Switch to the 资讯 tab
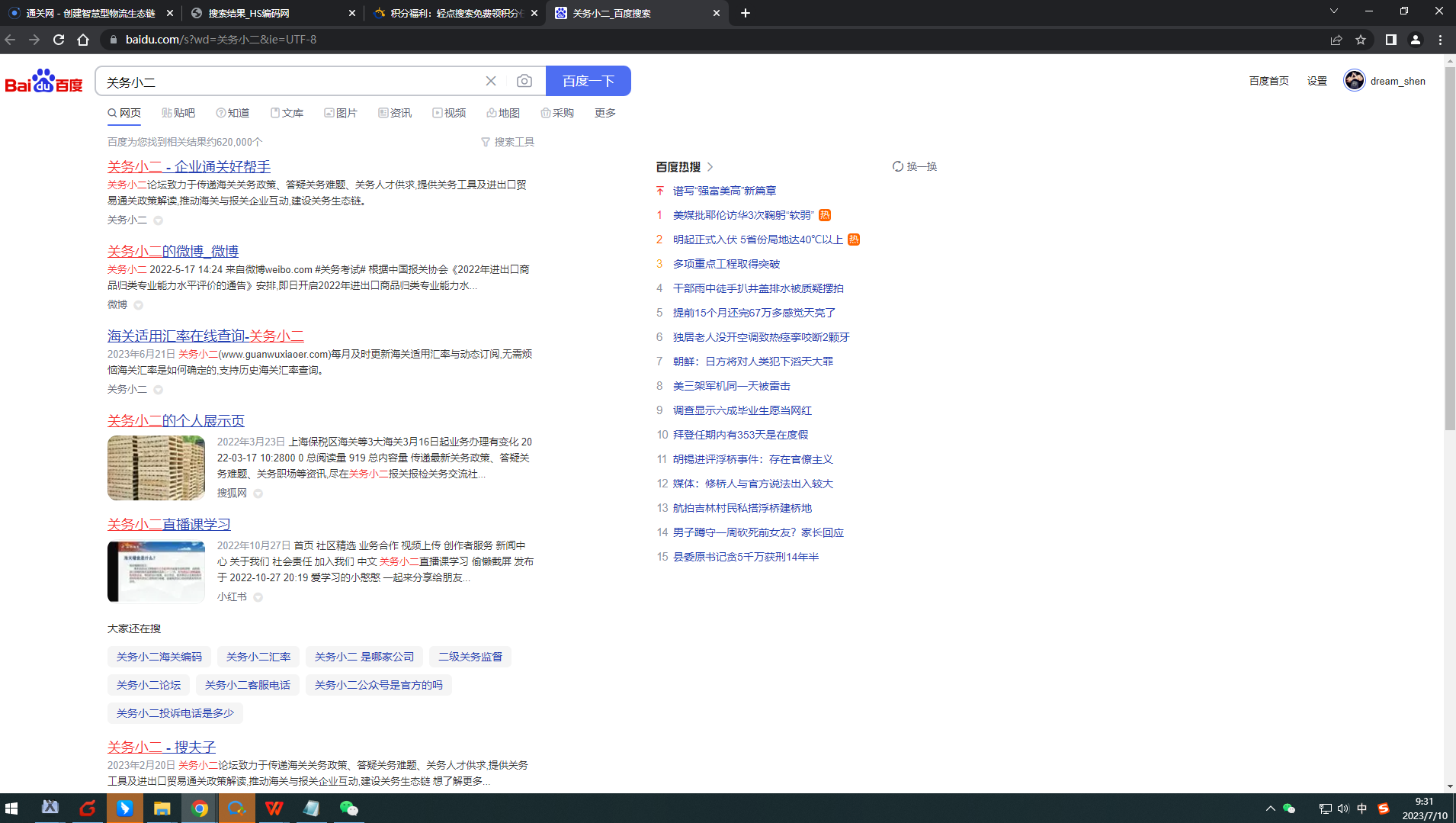Image resolution: width=1456 pixels, height=823 pixels. tap(395, 113)
